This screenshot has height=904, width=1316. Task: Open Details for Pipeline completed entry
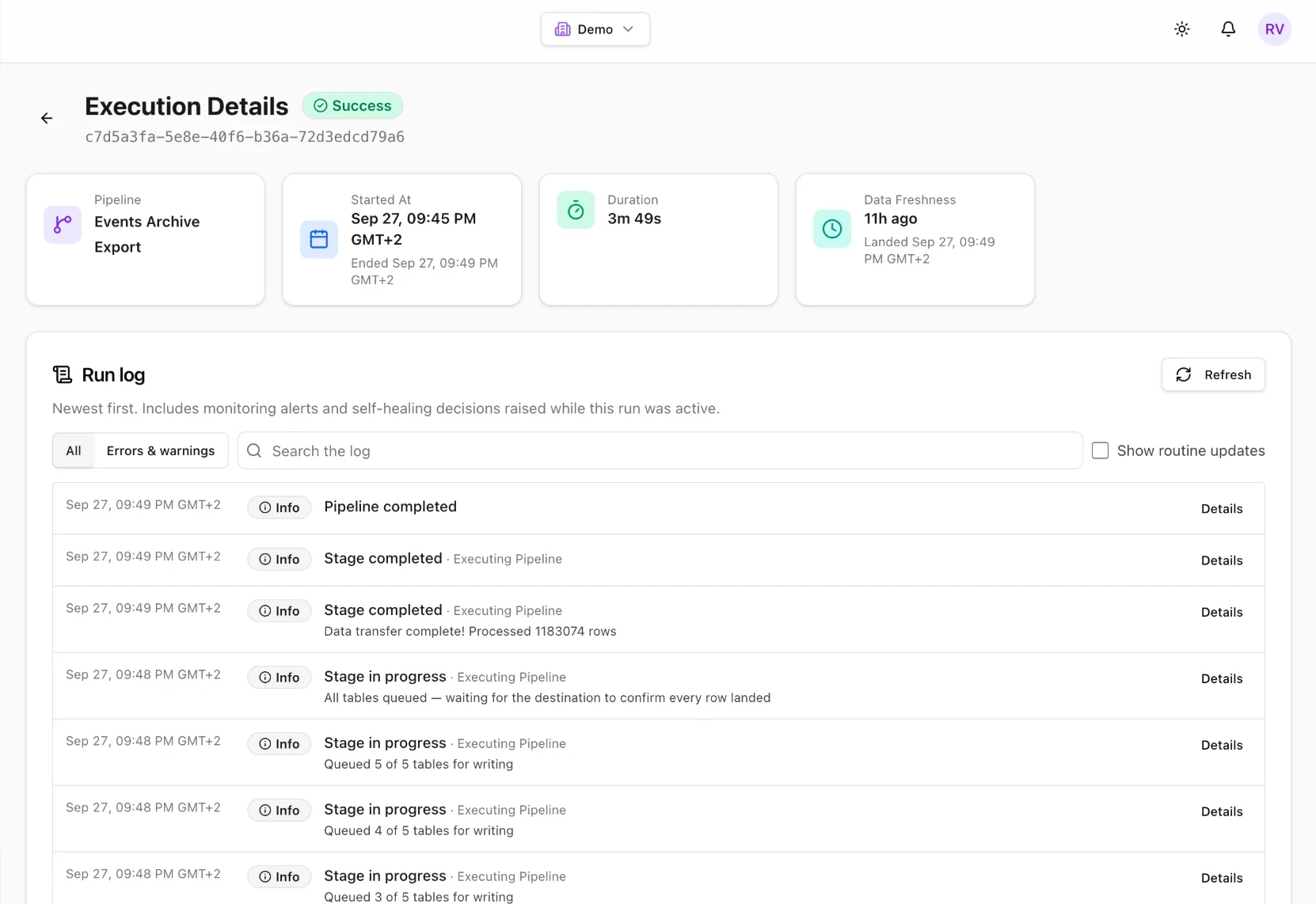(x=1222, y=509)
